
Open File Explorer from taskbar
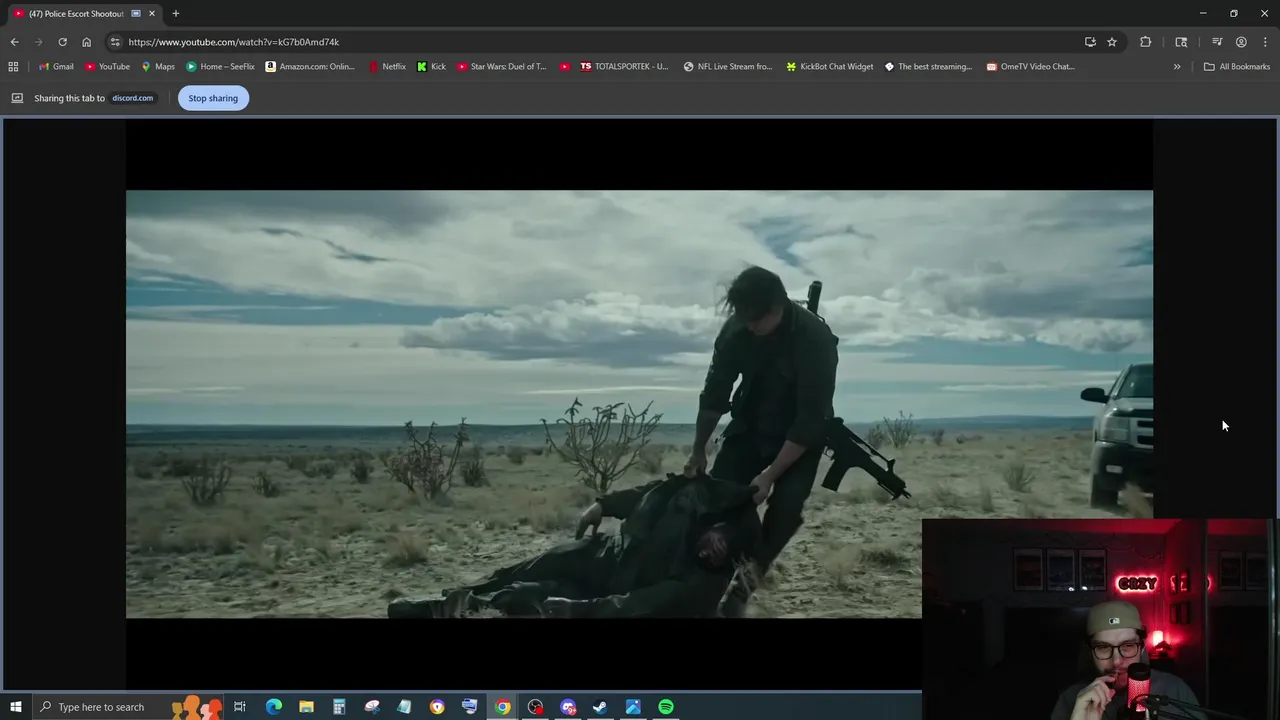[x=306, y=707]
